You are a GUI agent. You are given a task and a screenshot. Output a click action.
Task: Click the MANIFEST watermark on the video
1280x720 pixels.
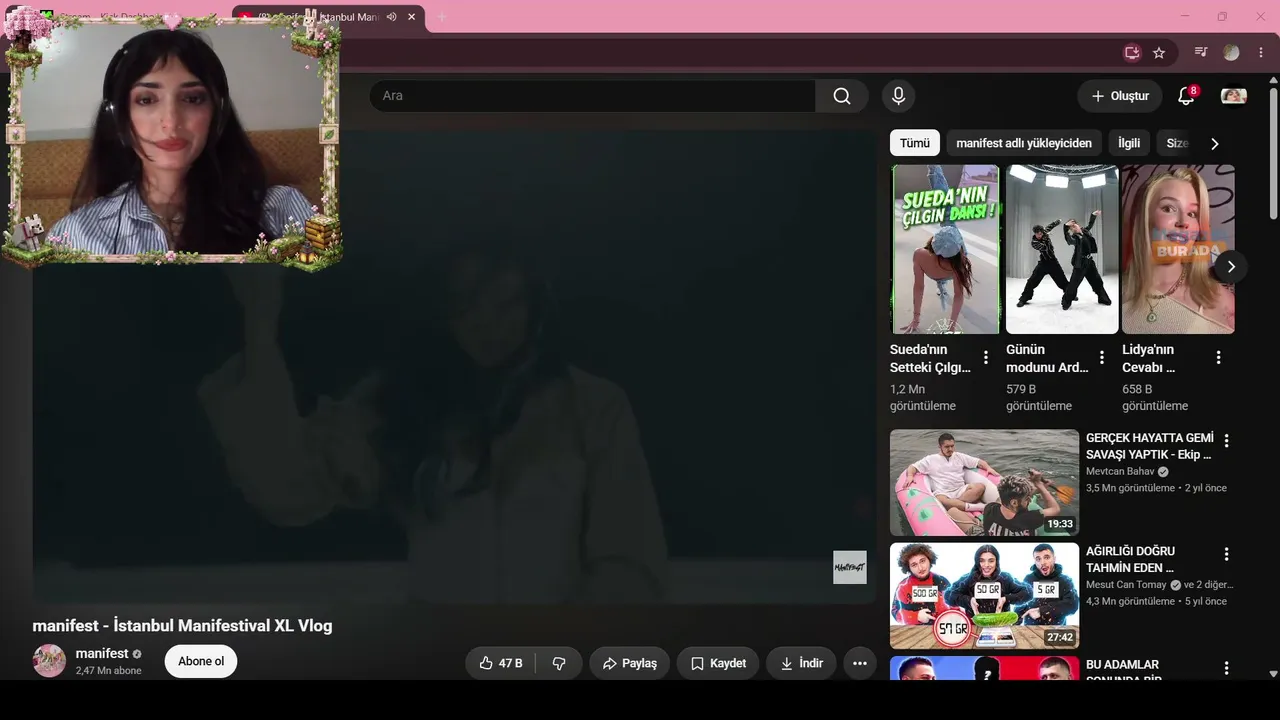click(850, 567)
